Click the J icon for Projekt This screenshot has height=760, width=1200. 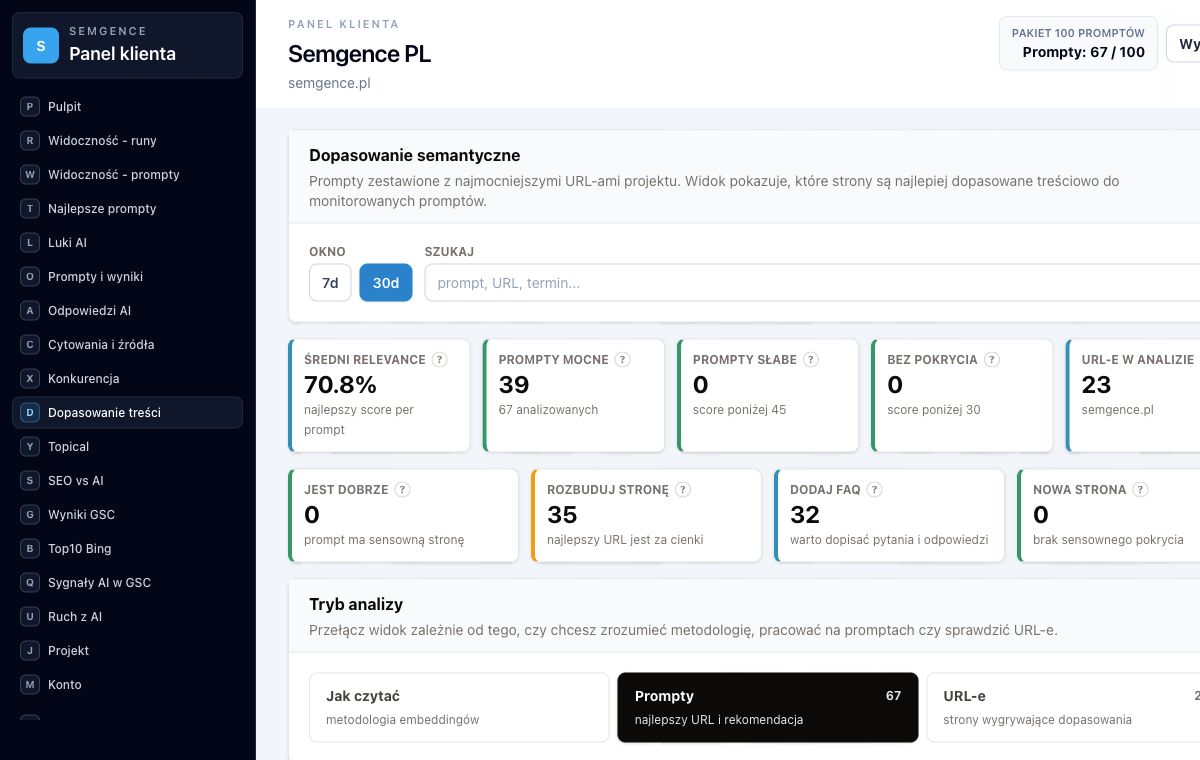tap(30, 650)
